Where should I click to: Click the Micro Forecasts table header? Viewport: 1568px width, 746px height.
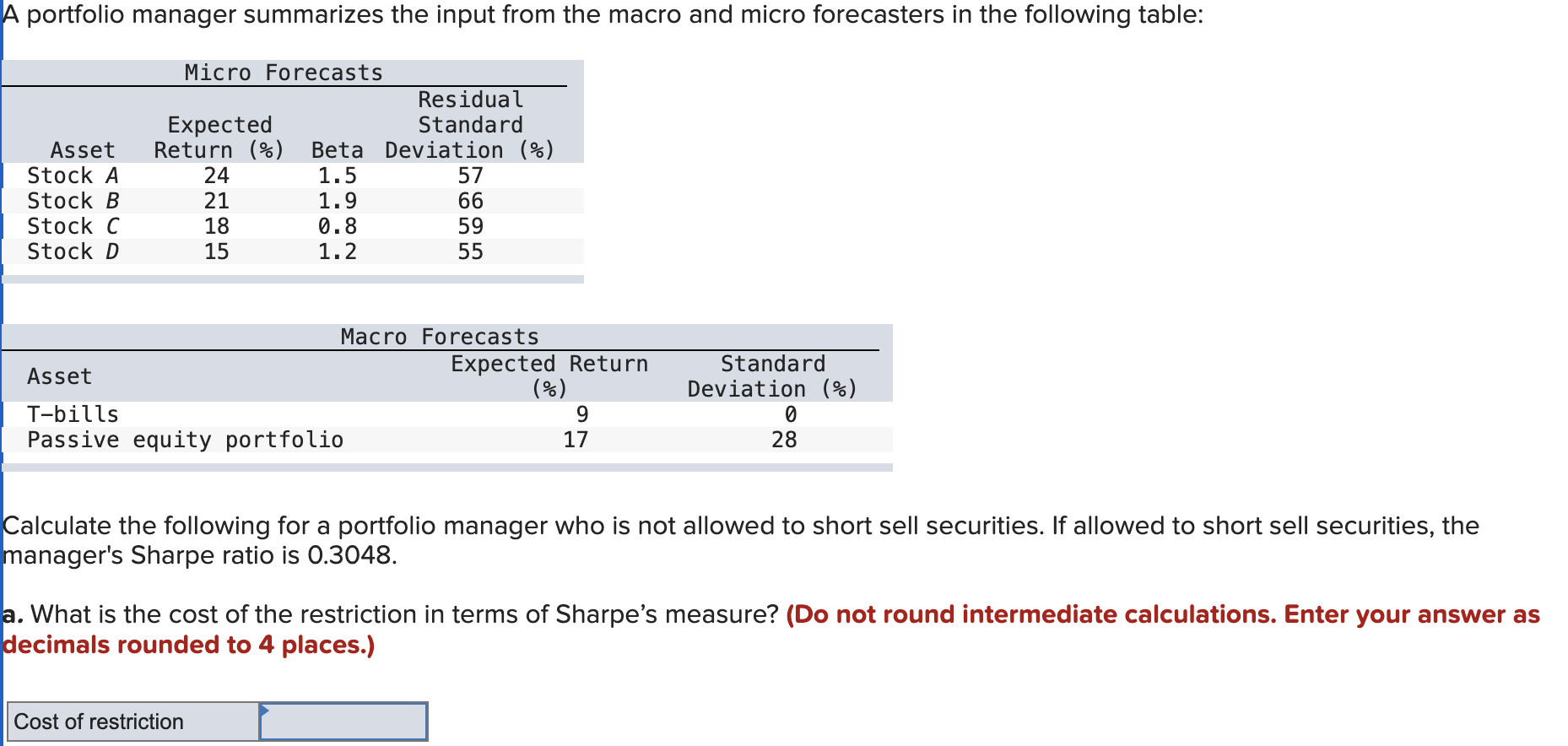point(283,72)
